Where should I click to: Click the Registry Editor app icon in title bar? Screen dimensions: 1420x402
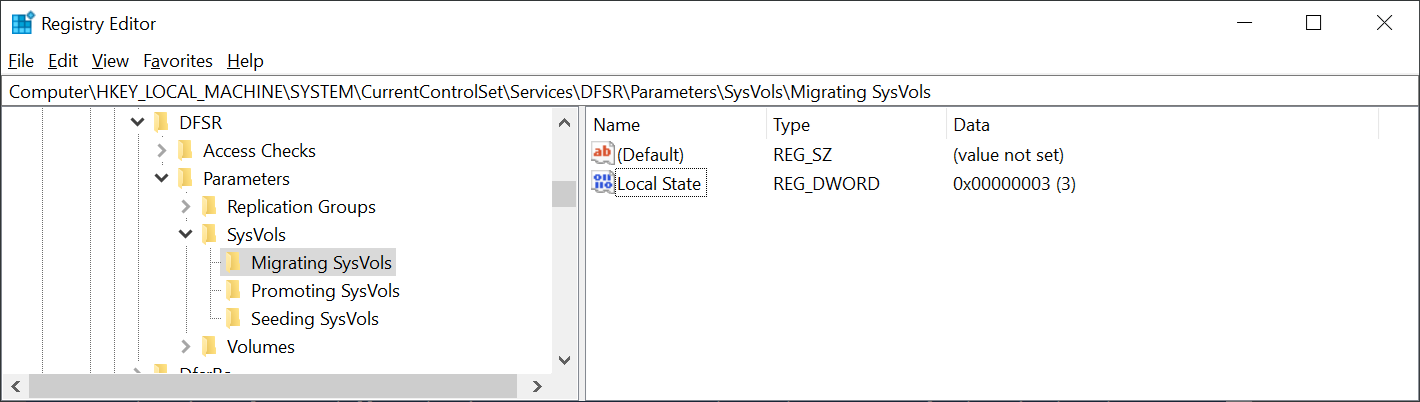23,23
